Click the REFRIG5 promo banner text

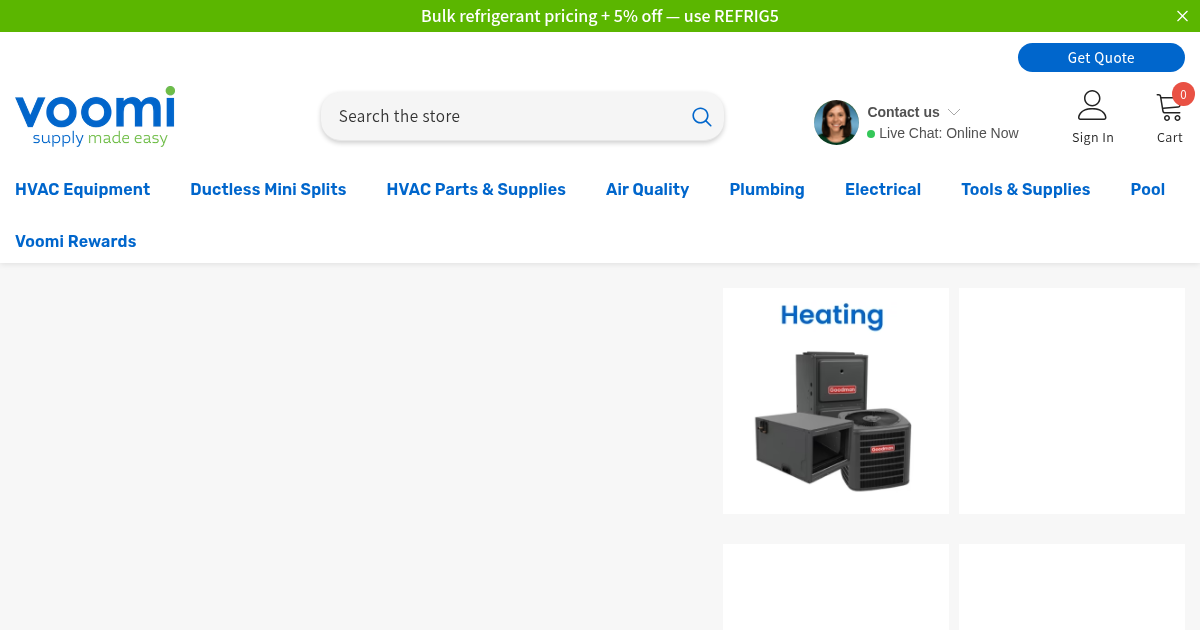pos(600,16)
